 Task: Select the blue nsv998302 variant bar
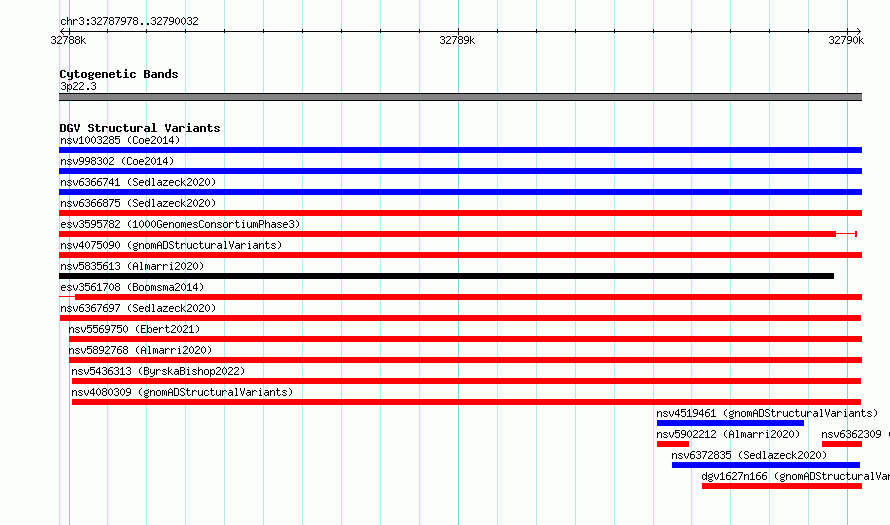tap(460, 171)
